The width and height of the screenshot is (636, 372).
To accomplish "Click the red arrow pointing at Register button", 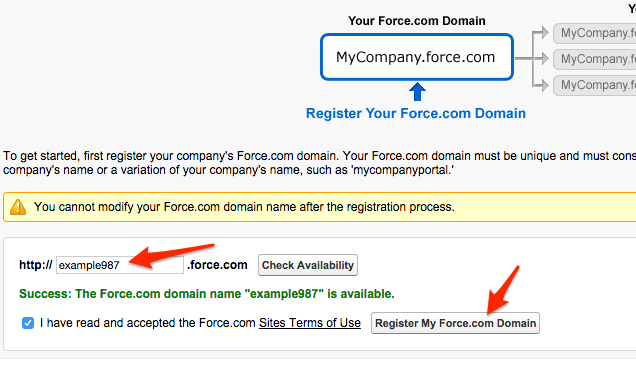I will click(x=503, y=290).
